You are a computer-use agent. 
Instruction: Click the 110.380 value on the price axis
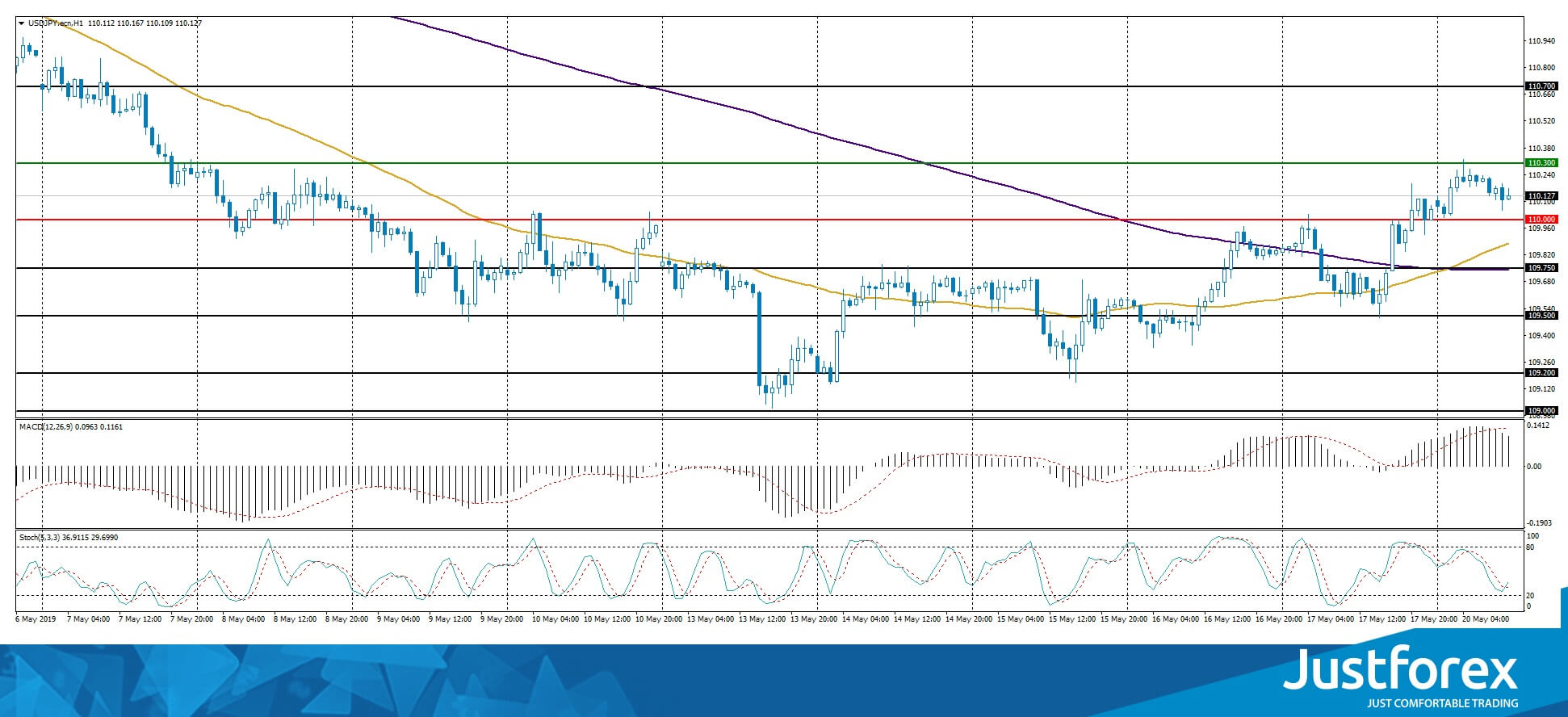pyautogui.click(x=1542, y=149)
